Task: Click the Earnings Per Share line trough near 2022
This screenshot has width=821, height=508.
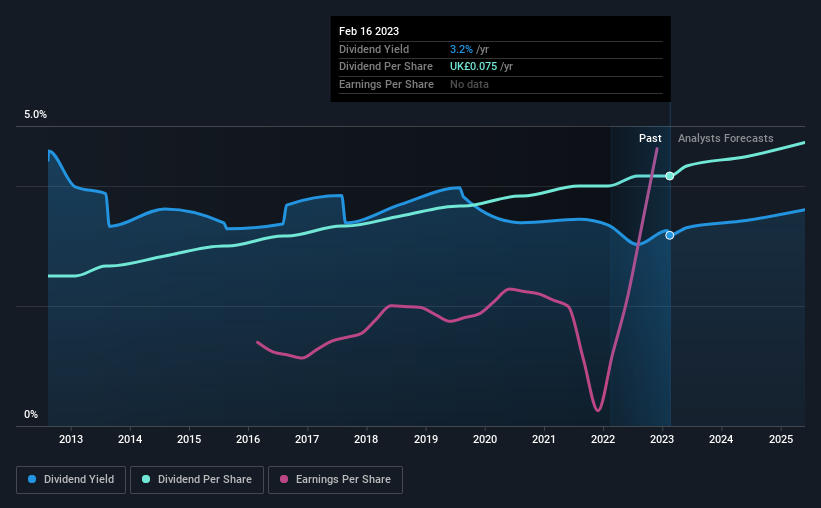Action: pyautogui.click(x=598, y=410)
